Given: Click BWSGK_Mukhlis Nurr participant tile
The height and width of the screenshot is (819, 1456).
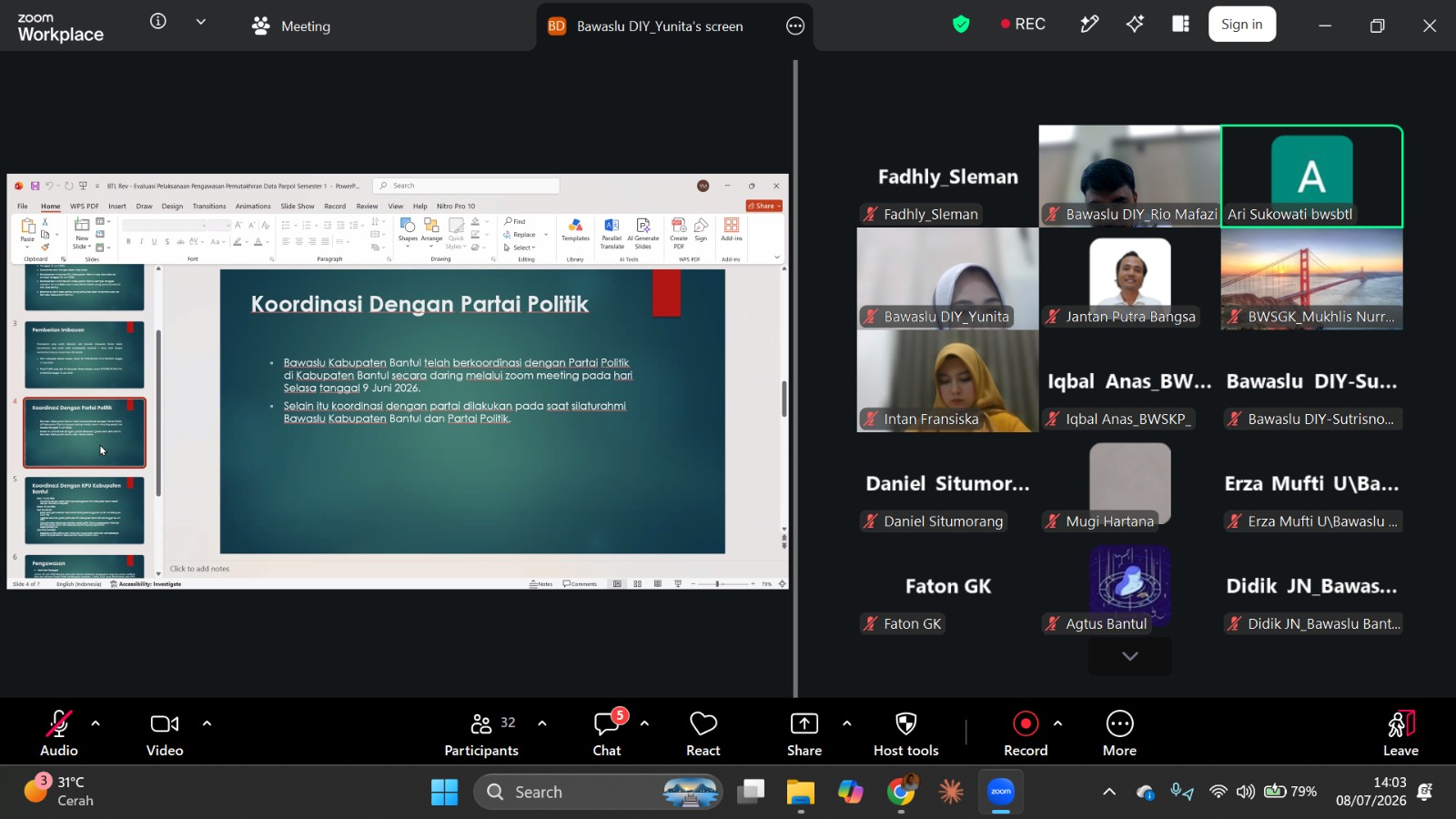Looking at the screenshot, I should tap(1312, 278).
